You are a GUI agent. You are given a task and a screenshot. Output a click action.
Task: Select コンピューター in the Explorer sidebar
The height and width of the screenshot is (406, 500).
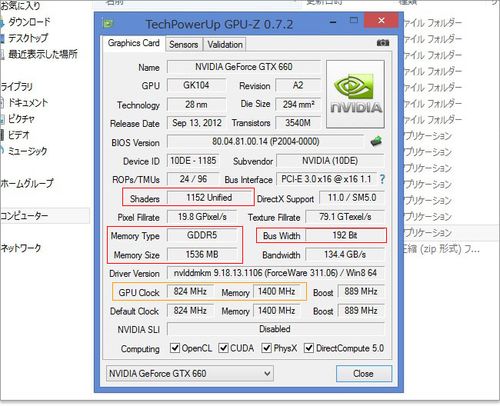24,216
